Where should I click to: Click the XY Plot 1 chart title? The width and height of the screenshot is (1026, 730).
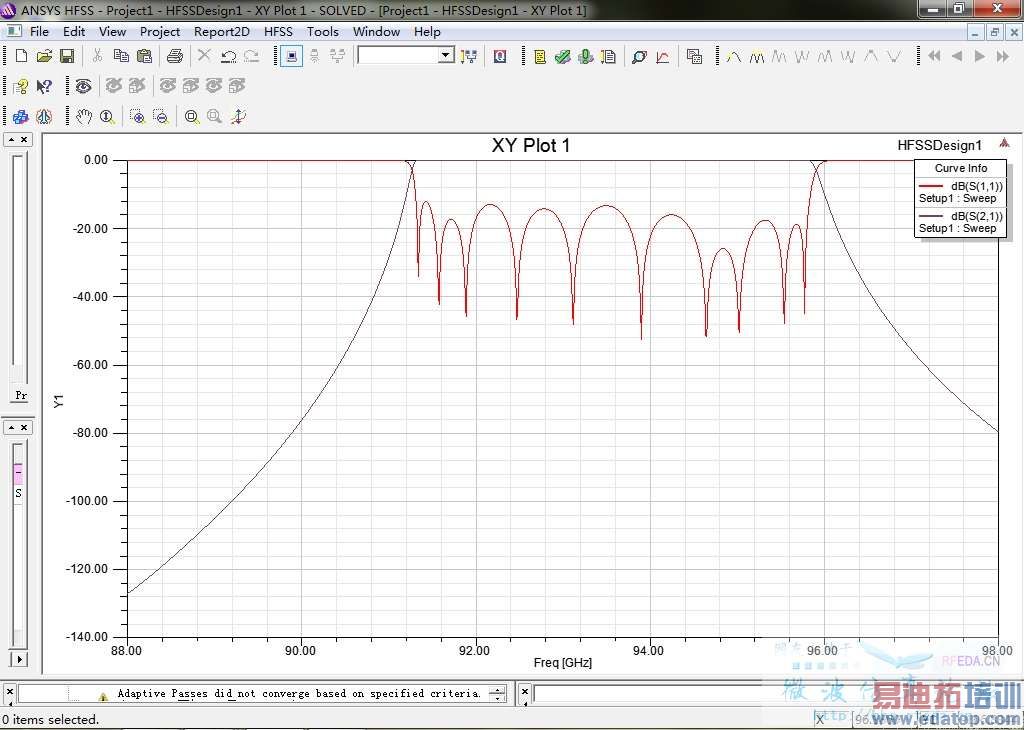(530, 146)
